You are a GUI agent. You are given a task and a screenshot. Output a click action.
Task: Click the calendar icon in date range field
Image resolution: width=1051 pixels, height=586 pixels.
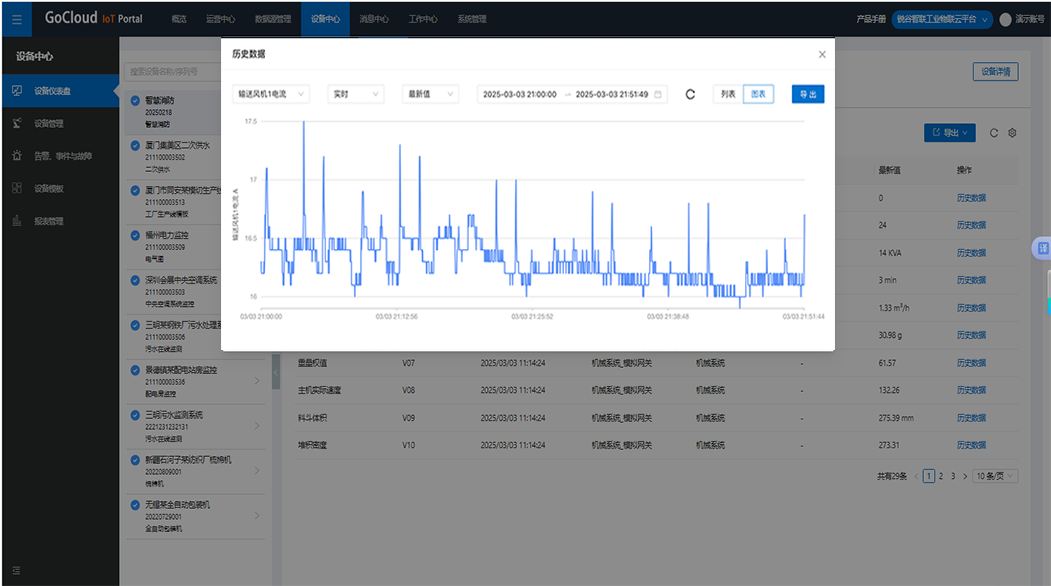[658, 94]
